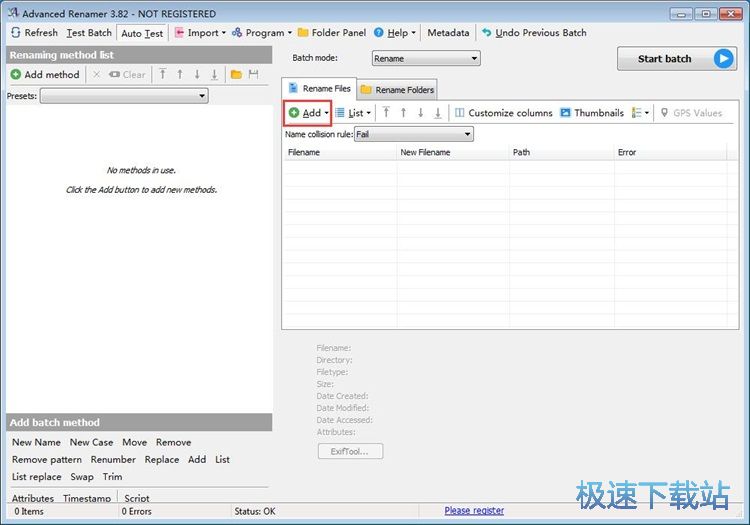This screenshot has width=750, height=525.
Task: Add Trim batch method
Action: tap(112, 477)
